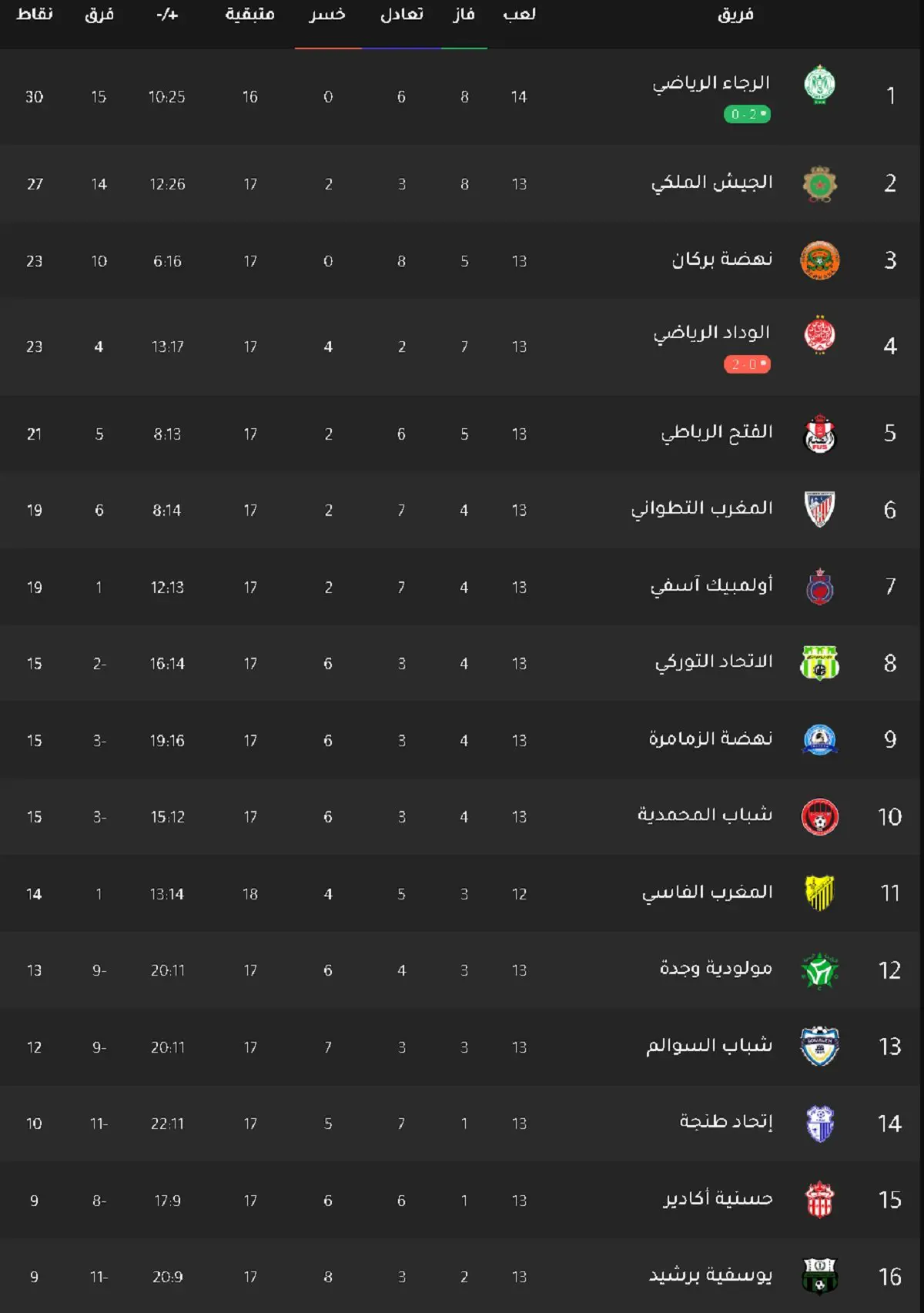
Task: Click the الاتحاد التوركي green crest
Action: [820, 663]
